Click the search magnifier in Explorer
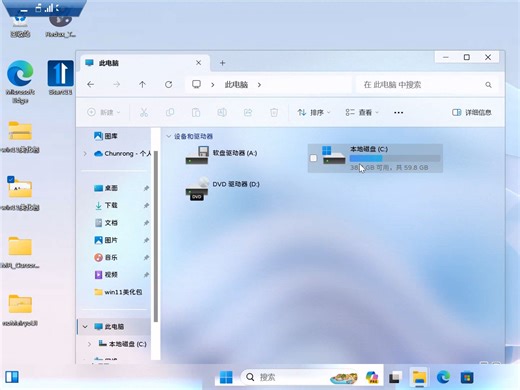The height and width of the screenshot is (390, 520). coord(488,85)
